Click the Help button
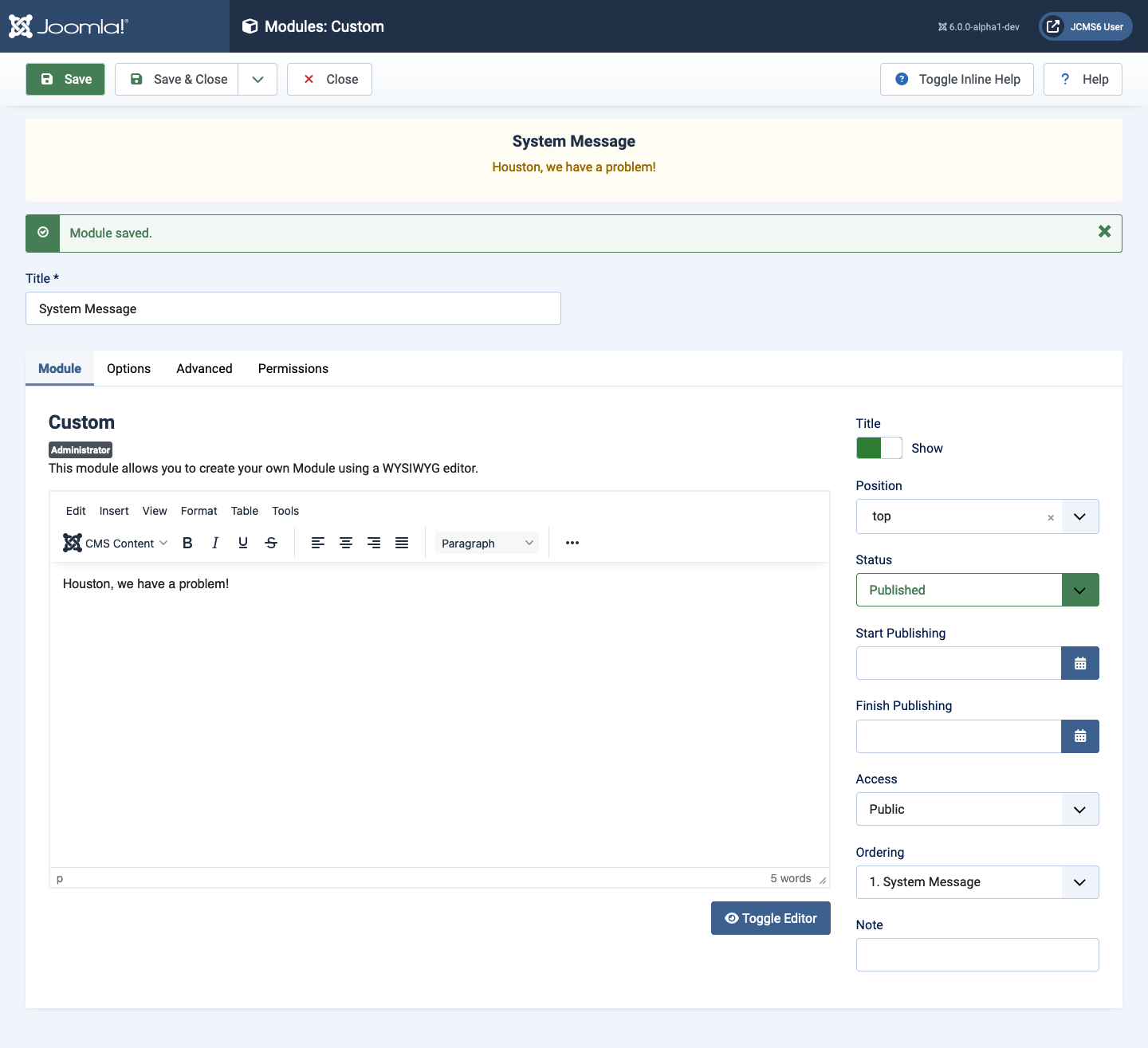 point(1083,79)
